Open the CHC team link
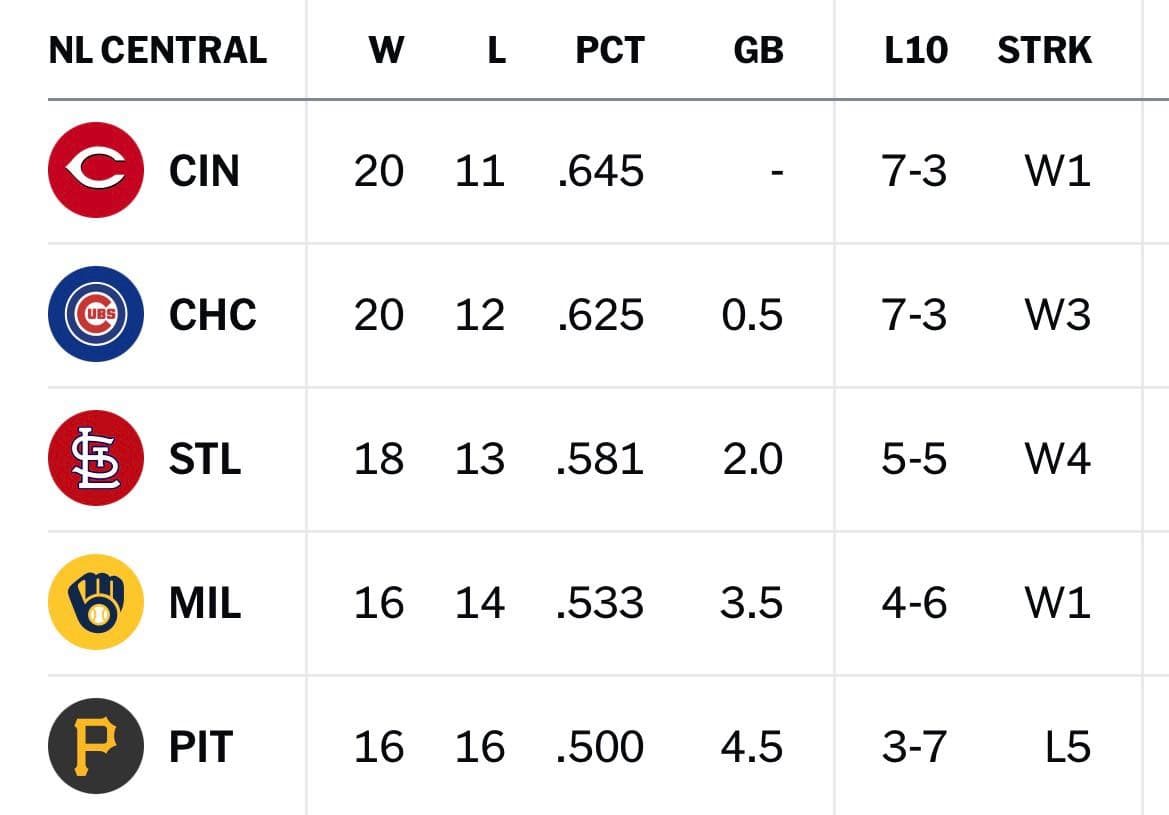 (212, 315)
